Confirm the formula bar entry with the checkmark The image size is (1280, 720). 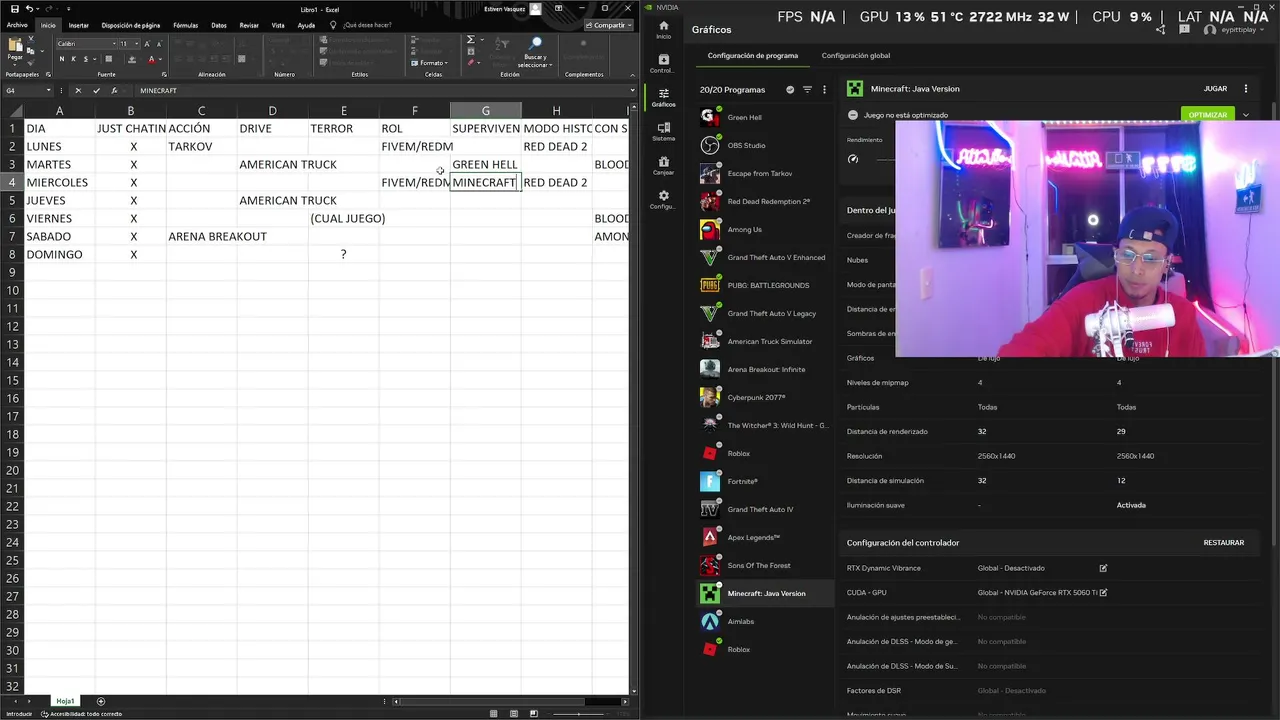pyautogui.click(x=96, y=90)
